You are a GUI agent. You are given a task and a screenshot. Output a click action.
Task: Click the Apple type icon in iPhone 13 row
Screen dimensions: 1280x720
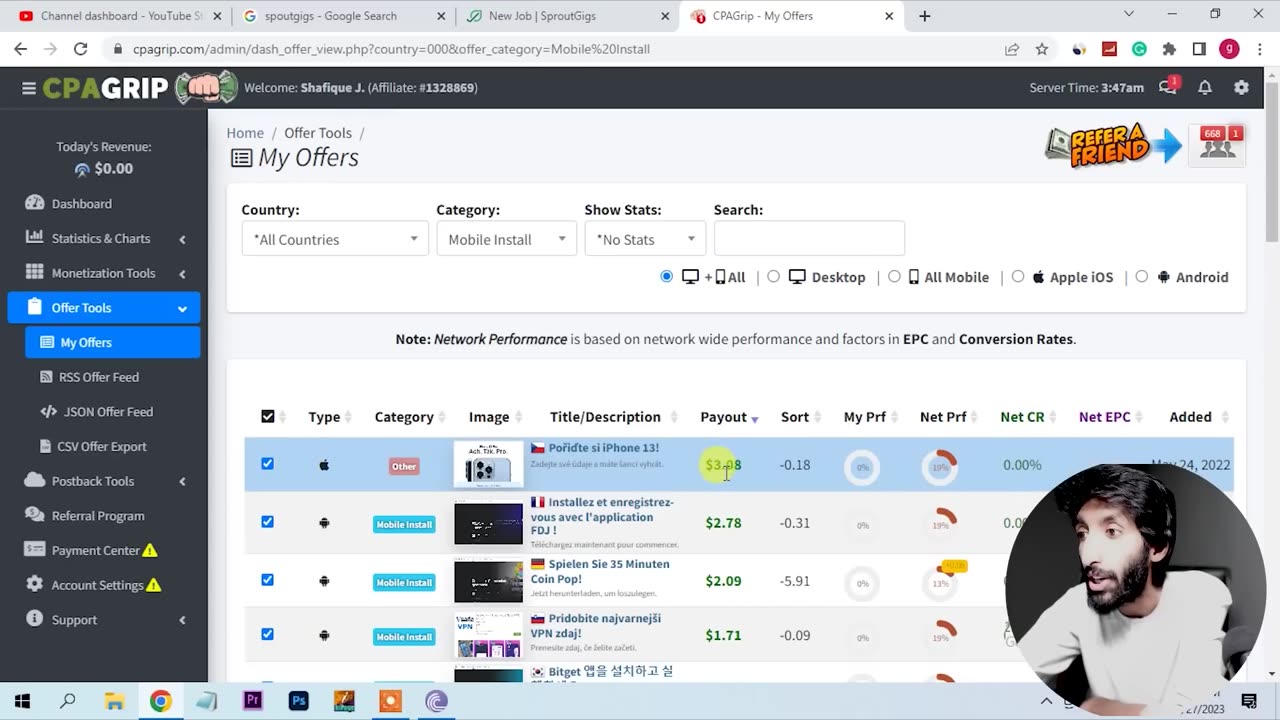324,465
